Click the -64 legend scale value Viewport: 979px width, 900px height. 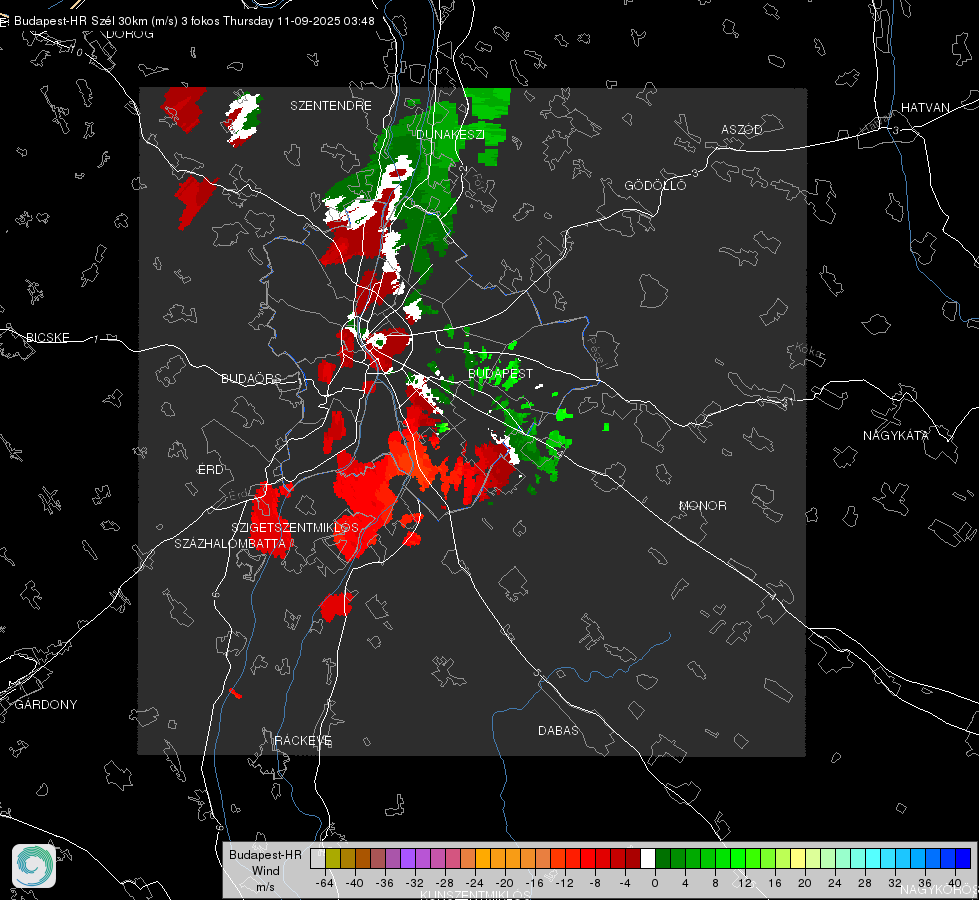[325, 883]
